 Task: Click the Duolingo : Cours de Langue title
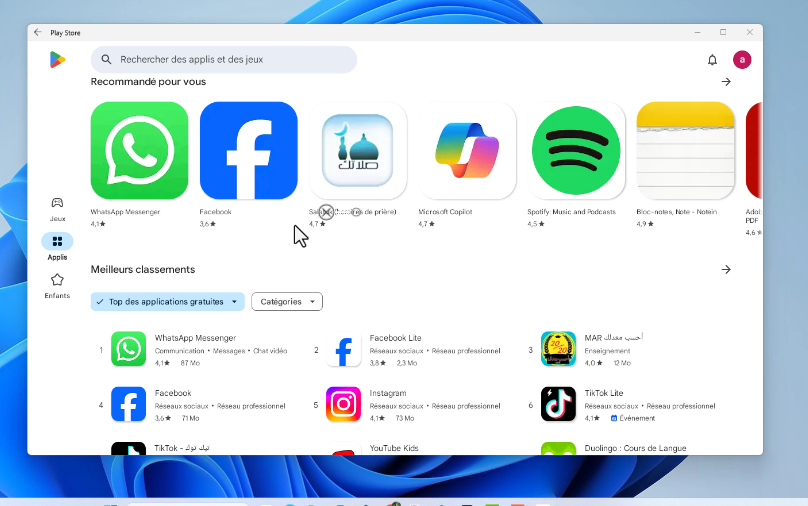point(635,448)
